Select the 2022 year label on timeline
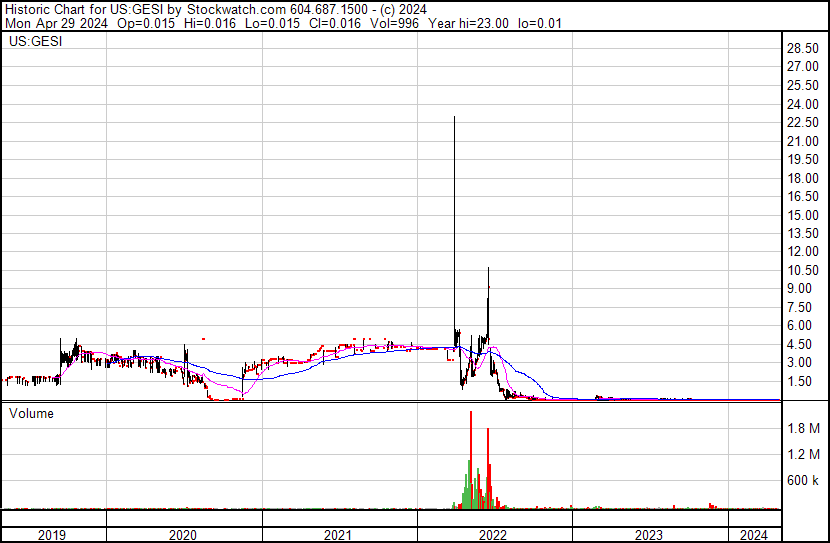Viewport: 830px width, 543px height. (493, 535)
